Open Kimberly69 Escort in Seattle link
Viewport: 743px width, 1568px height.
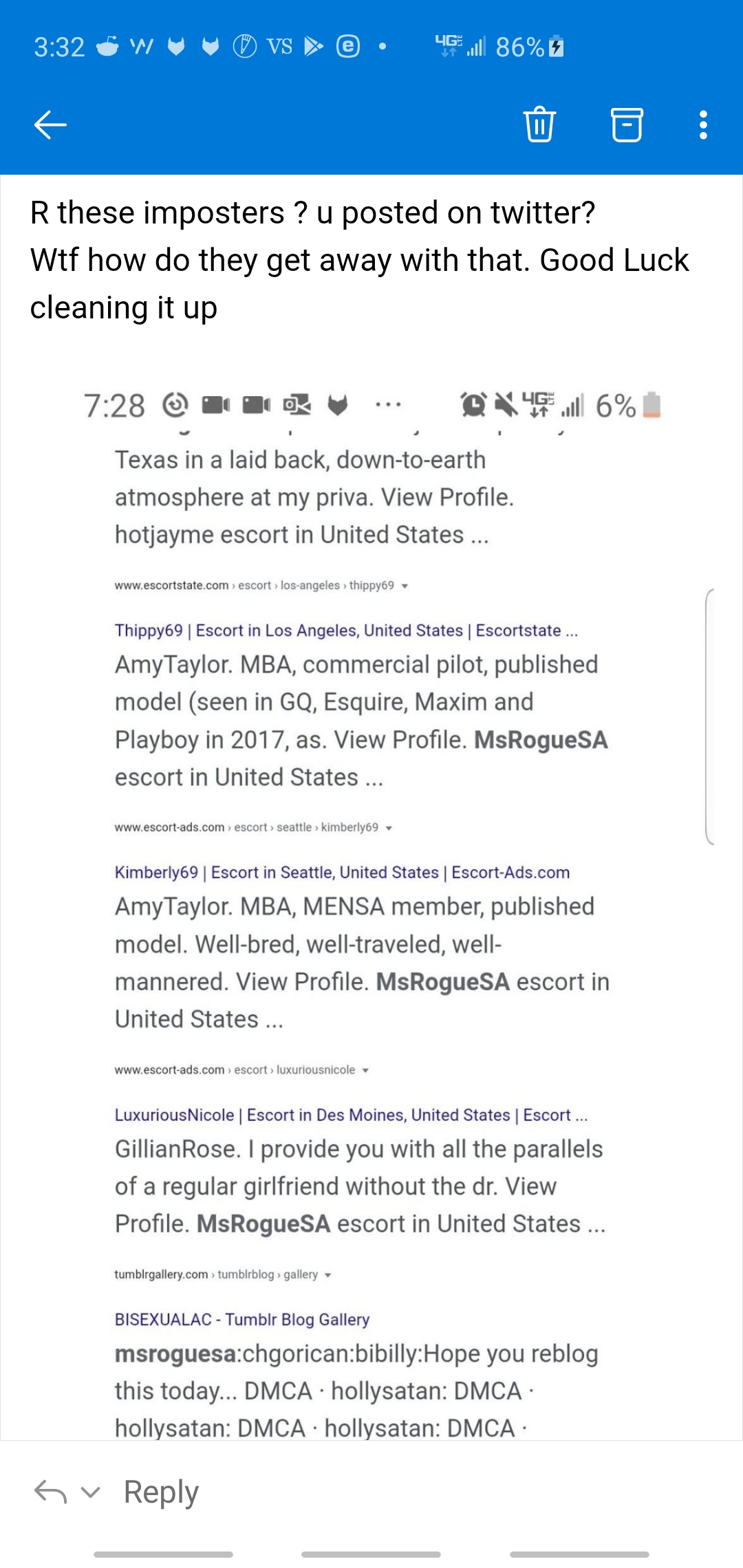[x=342, y=873]
